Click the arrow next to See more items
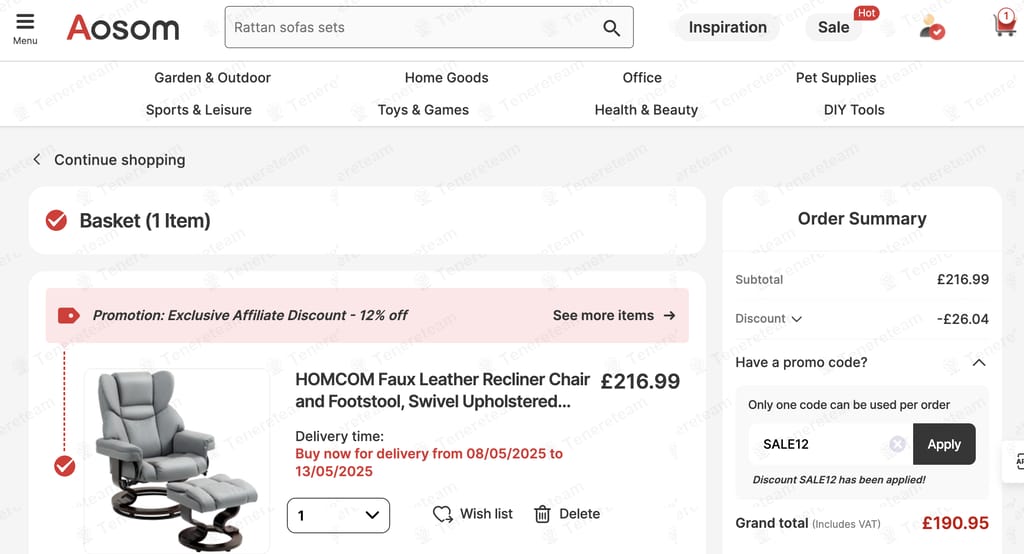The height and width of the screenshot is (554, 1024). coord(669,316)
